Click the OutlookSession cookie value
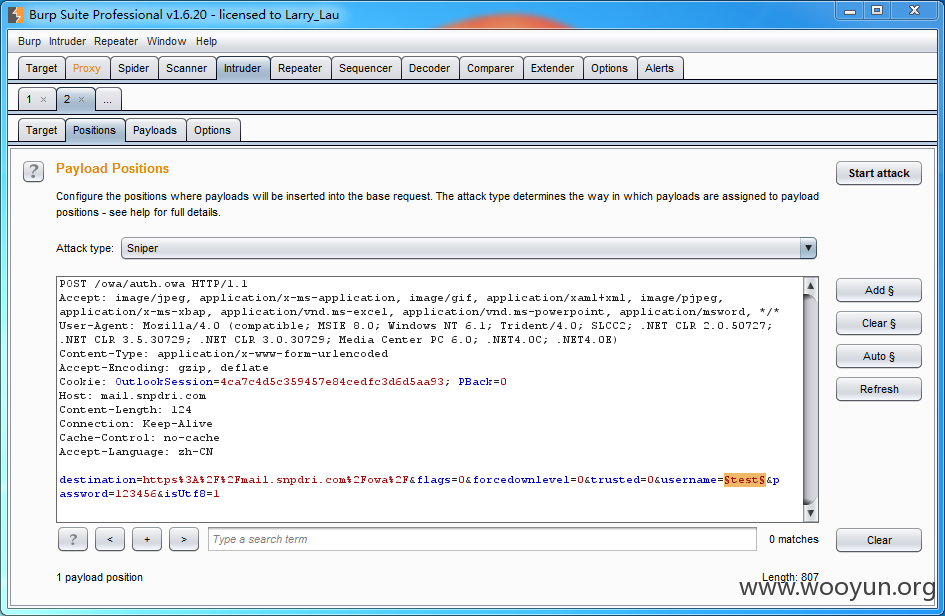This screenshot has height=616, width=945. [x=331, y=382]
